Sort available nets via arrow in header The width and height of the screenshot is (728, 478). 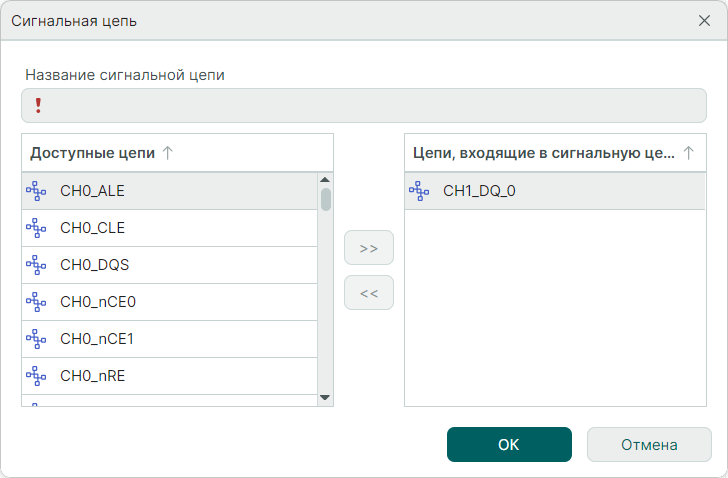click(x=168, y=153)
